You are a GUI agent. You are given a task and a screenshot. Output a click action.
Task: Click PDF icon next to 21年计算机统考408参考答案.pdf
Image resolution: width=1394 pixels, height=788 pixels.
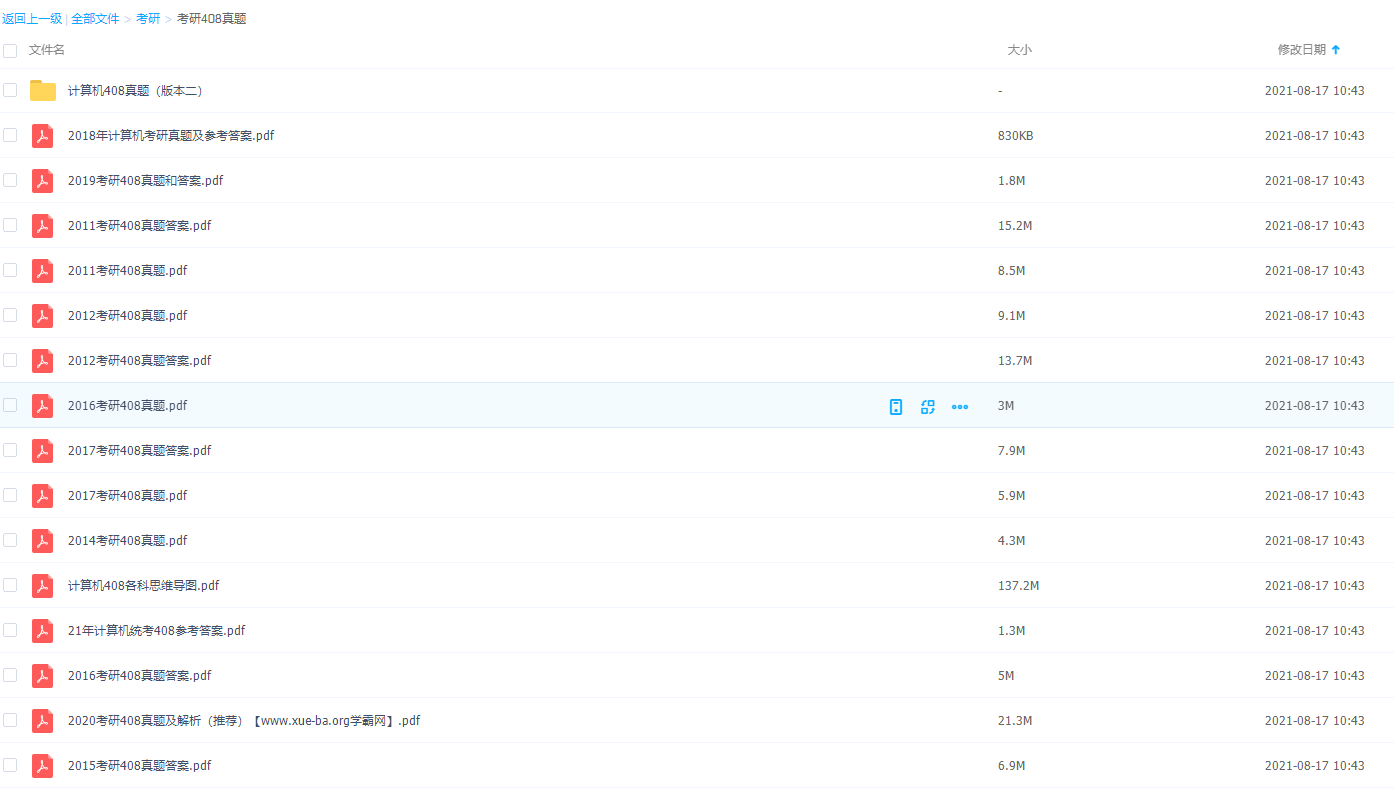click(x=42, y=631)
